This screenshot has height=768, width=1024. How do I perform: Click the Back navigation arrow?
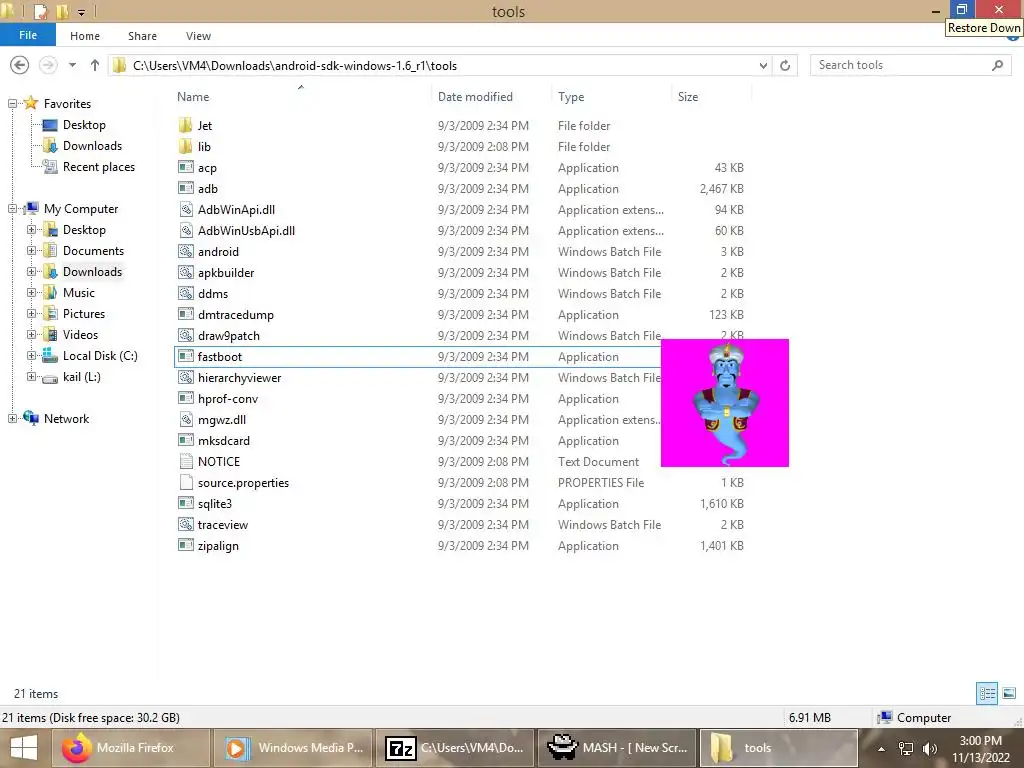[20, 65]
